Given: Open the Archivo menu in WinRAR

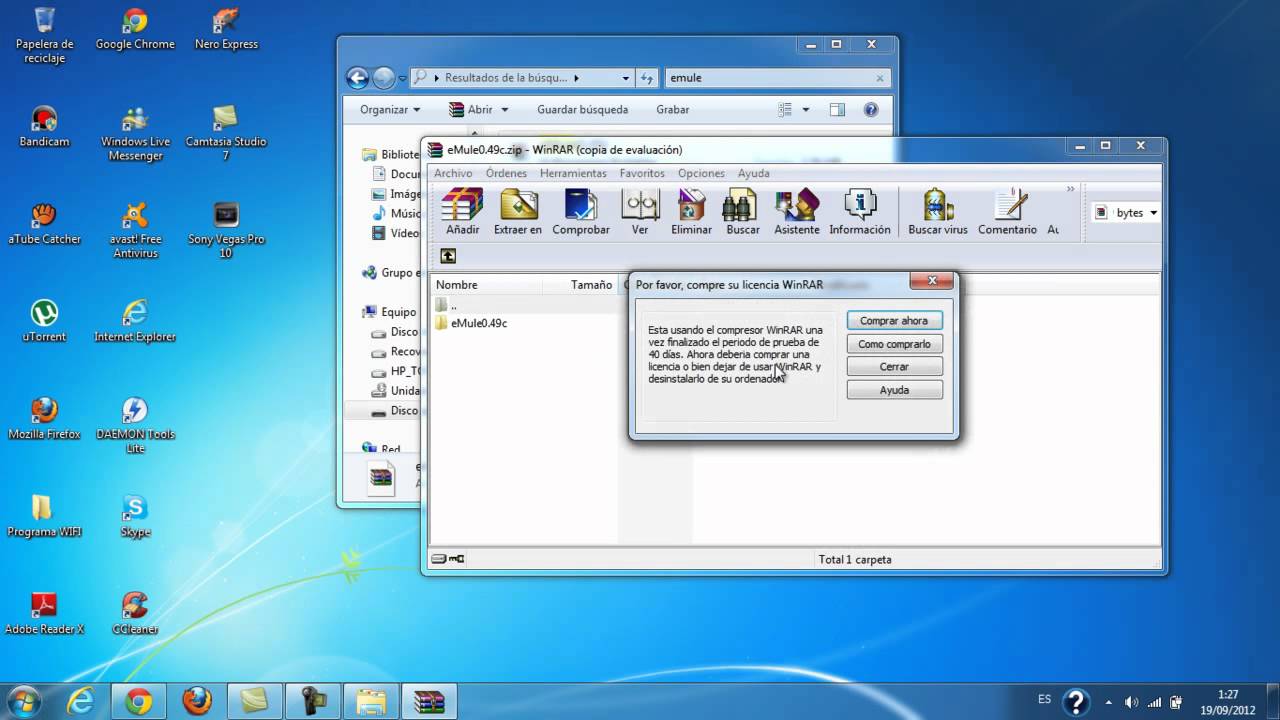Looking at the screenshot, I should 453,173.
